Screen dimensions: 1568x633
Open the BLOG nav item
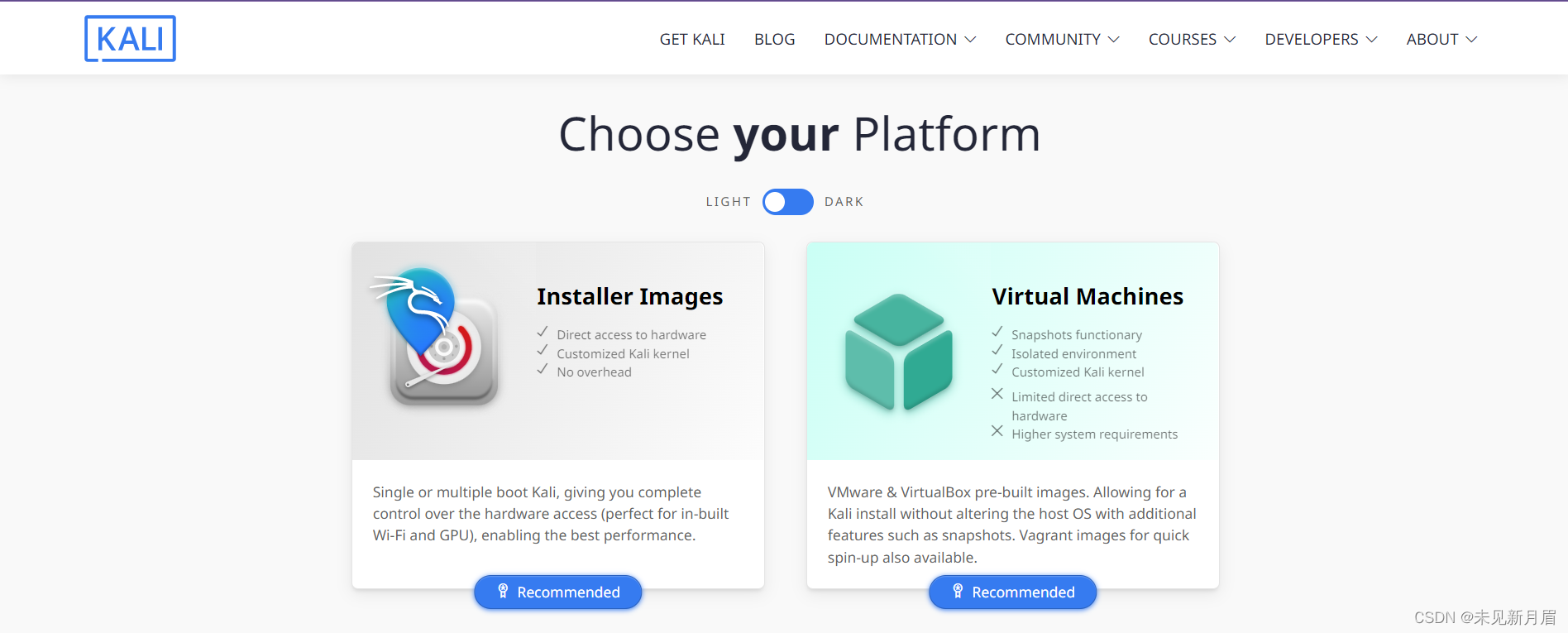(774, 40)
